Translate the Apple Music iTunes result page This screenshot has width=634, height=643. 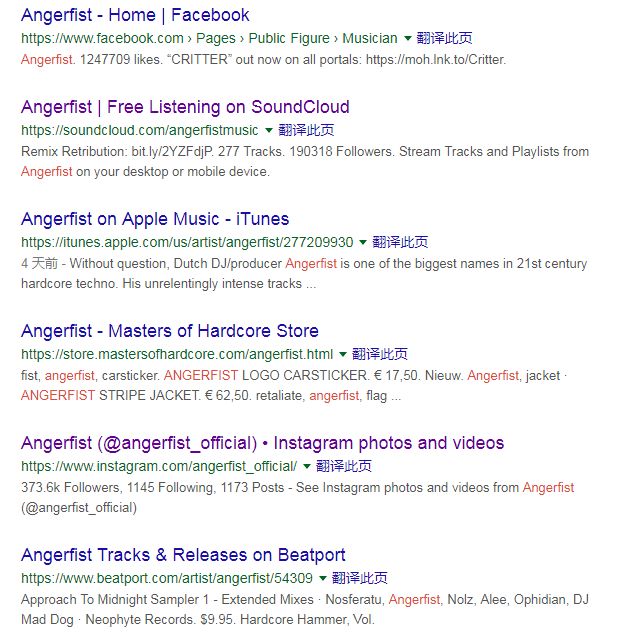click(400, 242)
